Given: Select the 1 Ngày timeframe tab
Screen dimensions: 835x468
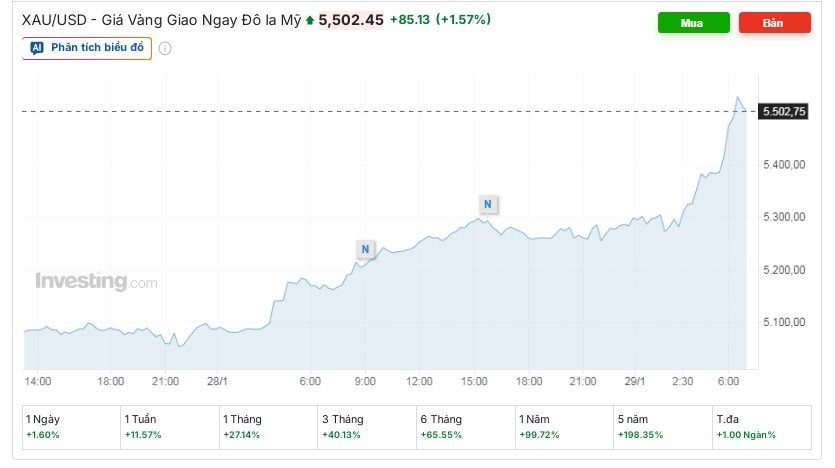Looking at the screenshot, I should click(x=69, y=426).
